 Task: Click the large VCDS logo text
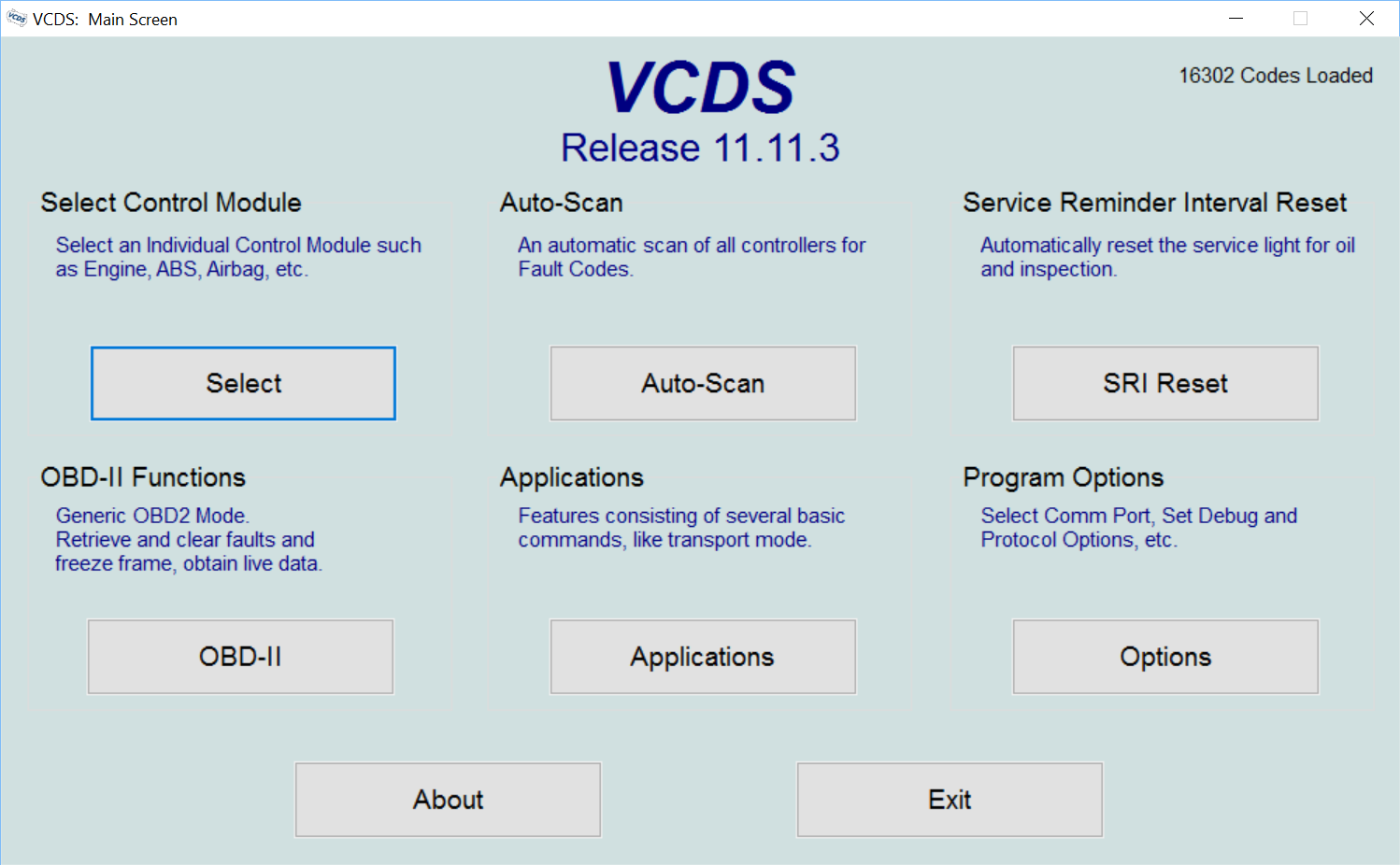click(x=701, y=88)
